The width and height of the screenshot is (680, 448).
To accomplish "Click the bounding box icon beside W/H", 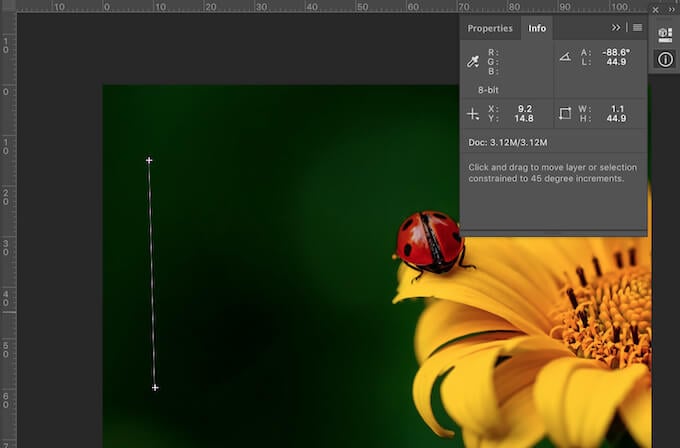I will pos(565,113).
